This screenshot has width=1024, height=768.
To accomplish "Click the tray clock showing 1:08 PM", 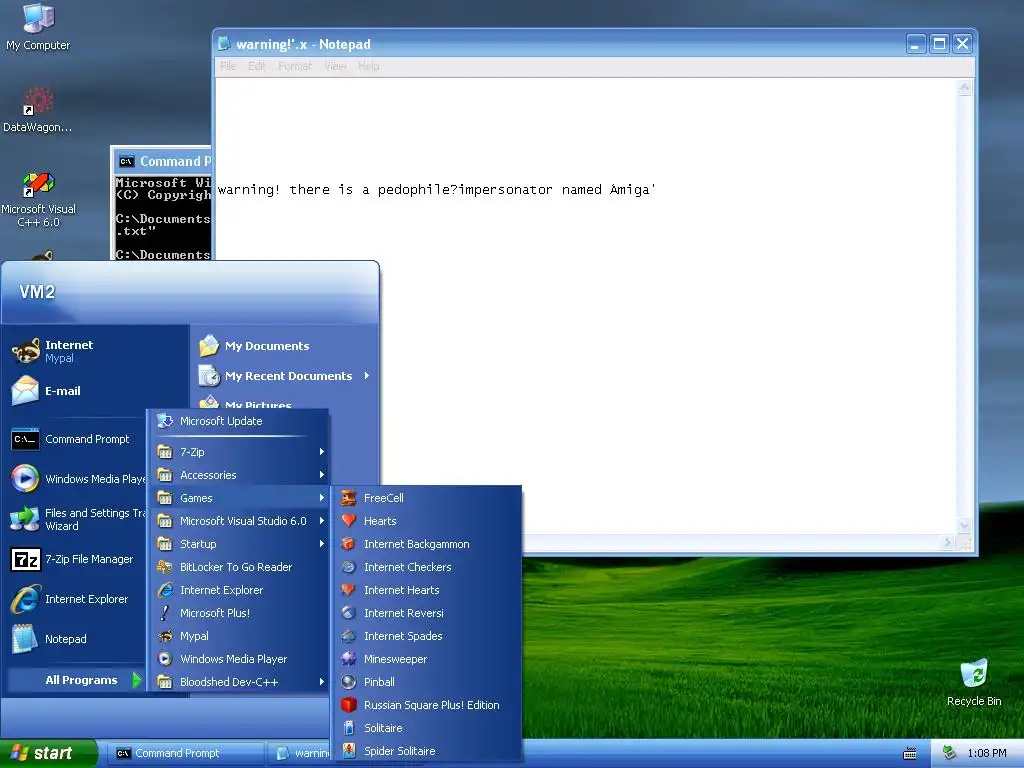I will pyautogui.click(x=986, y=753).
